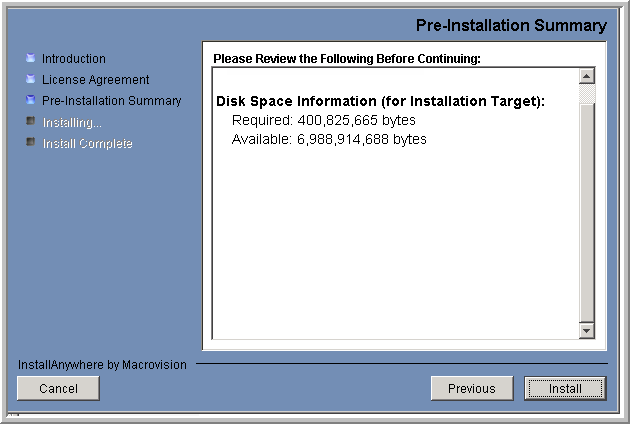The height and width of the screenshot is (424, 630).
Task: Cancel the installation
Action: [x=58, y=389]
